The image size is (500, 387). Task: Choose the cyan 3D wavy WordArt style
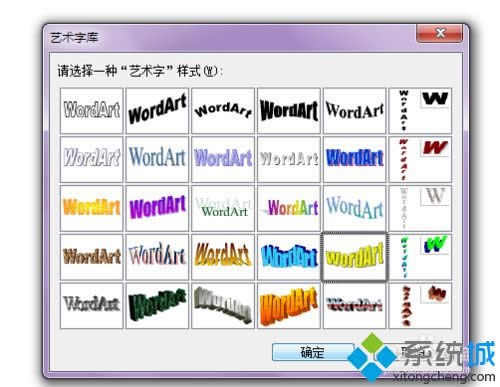point(289,257)
